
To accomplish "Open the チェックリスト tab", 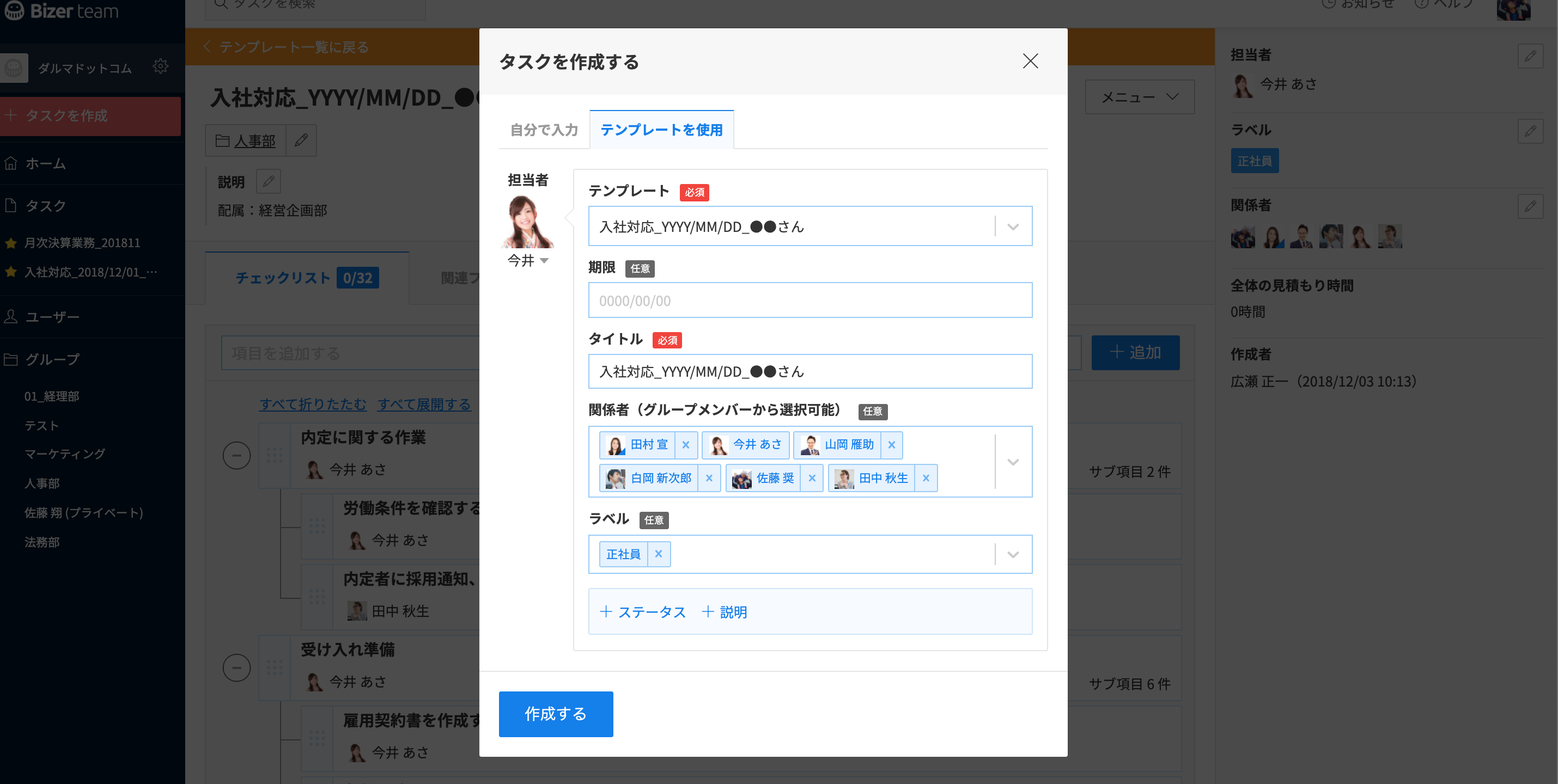I will [307, 278].
